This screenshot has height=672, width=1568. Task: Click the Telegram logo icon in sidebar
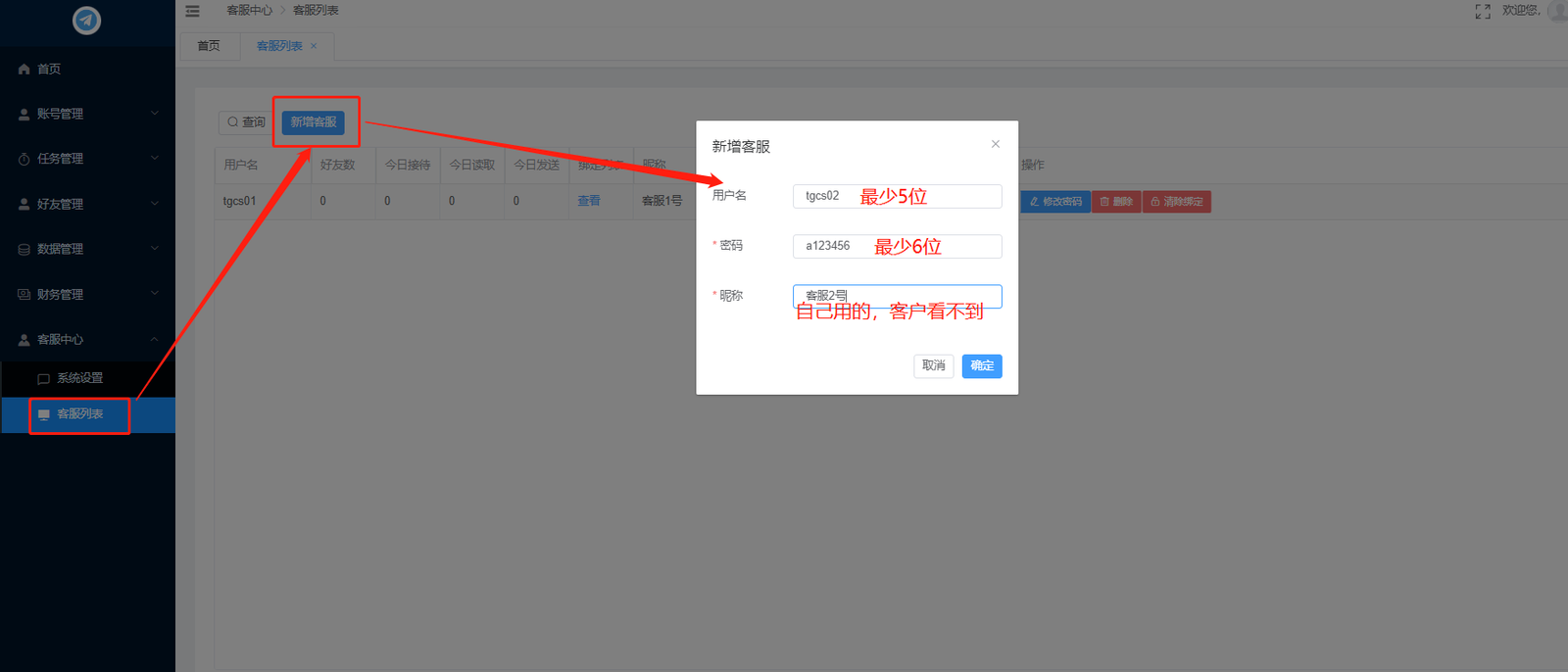point(86,20)
